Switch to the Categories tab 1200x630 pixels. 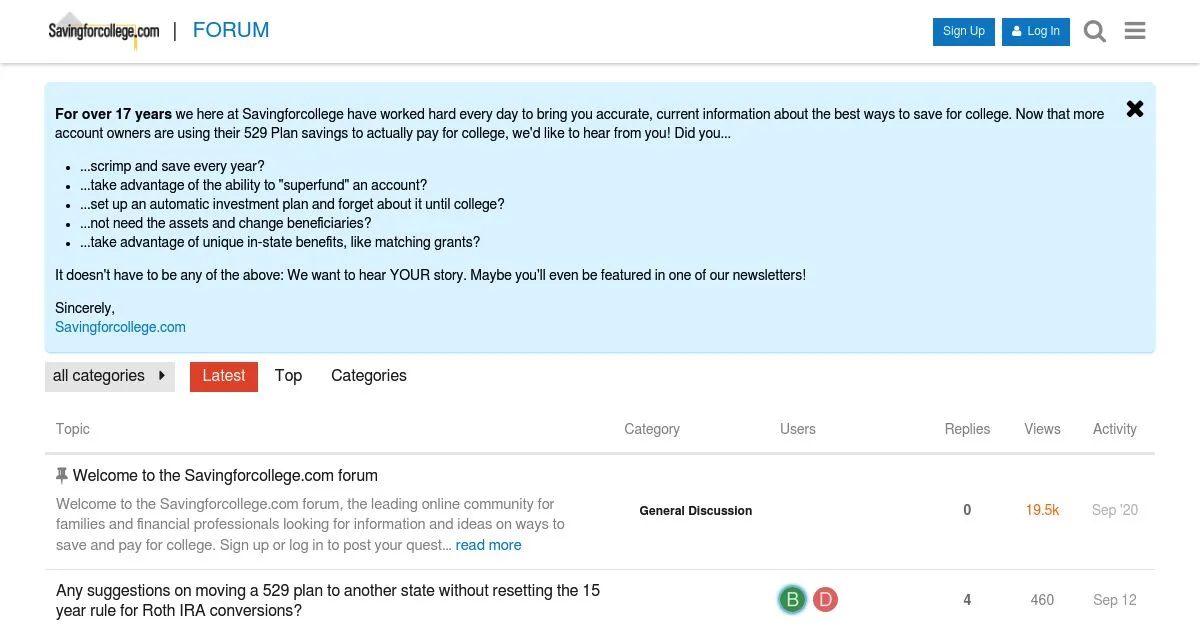(x=369, y=376)
